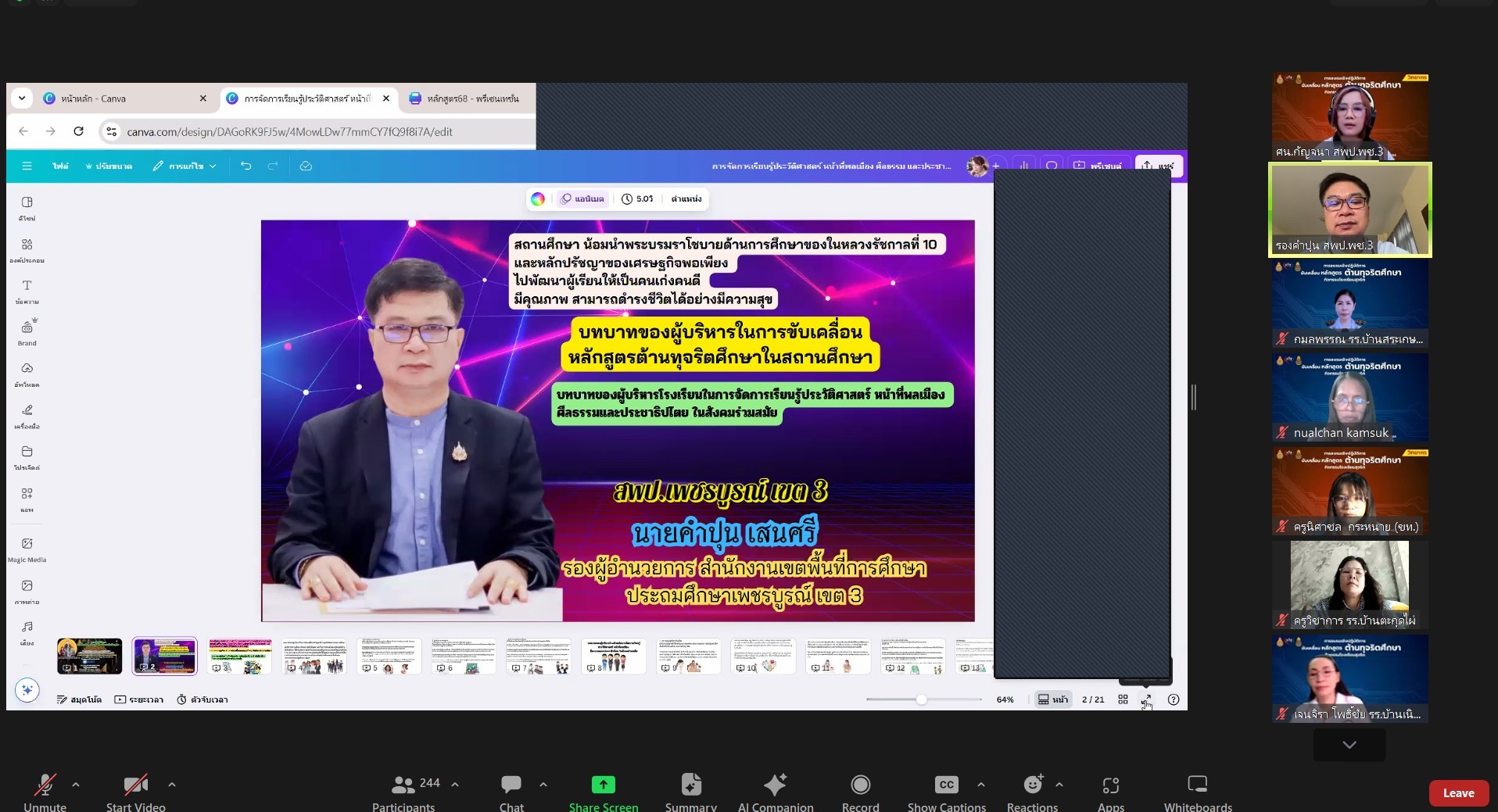Open the Elements (องค์ประกอบ) side panel
This screenshot has width=1498, height=812.
(x=27, y=250)
